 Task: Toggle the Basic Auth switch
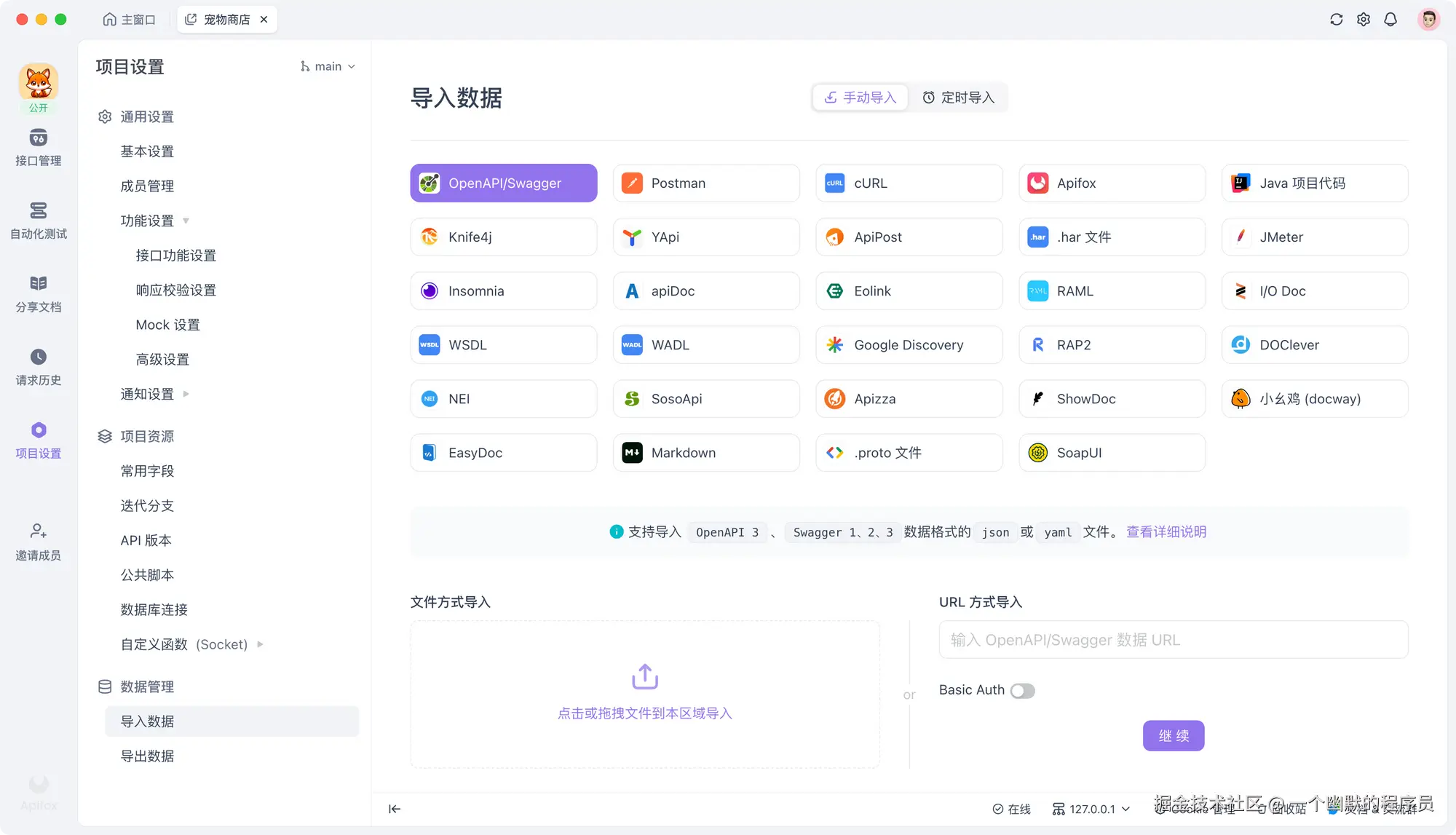point(1022,691)
